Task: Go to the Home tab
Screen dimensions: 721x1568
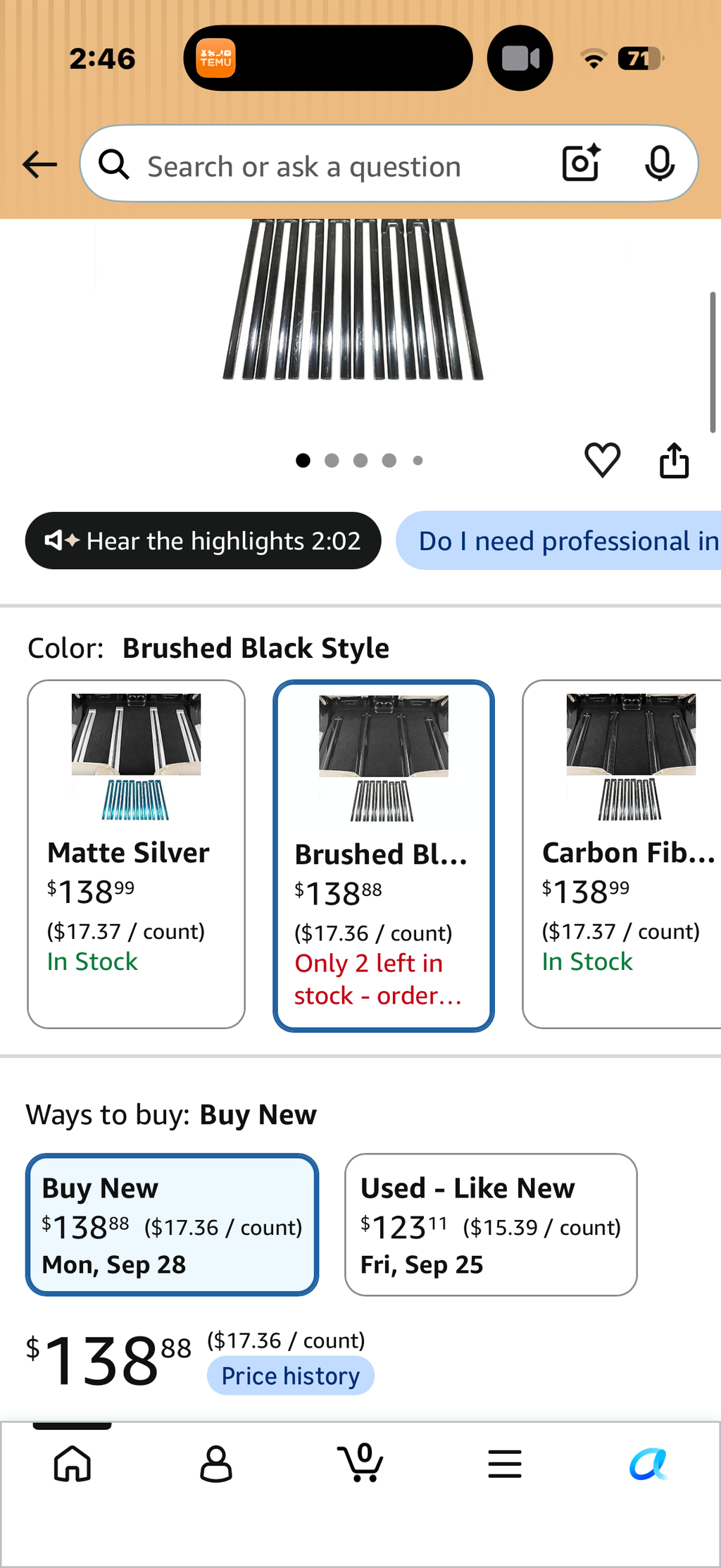Action: (73, 1464)
